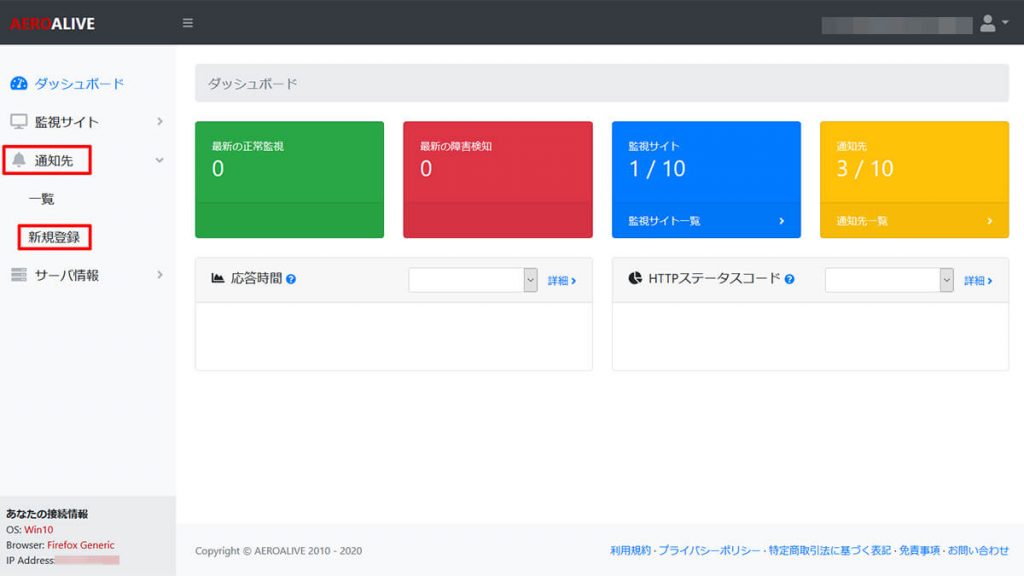Select 監視サイト in the sidebar

tap(67, 121)
